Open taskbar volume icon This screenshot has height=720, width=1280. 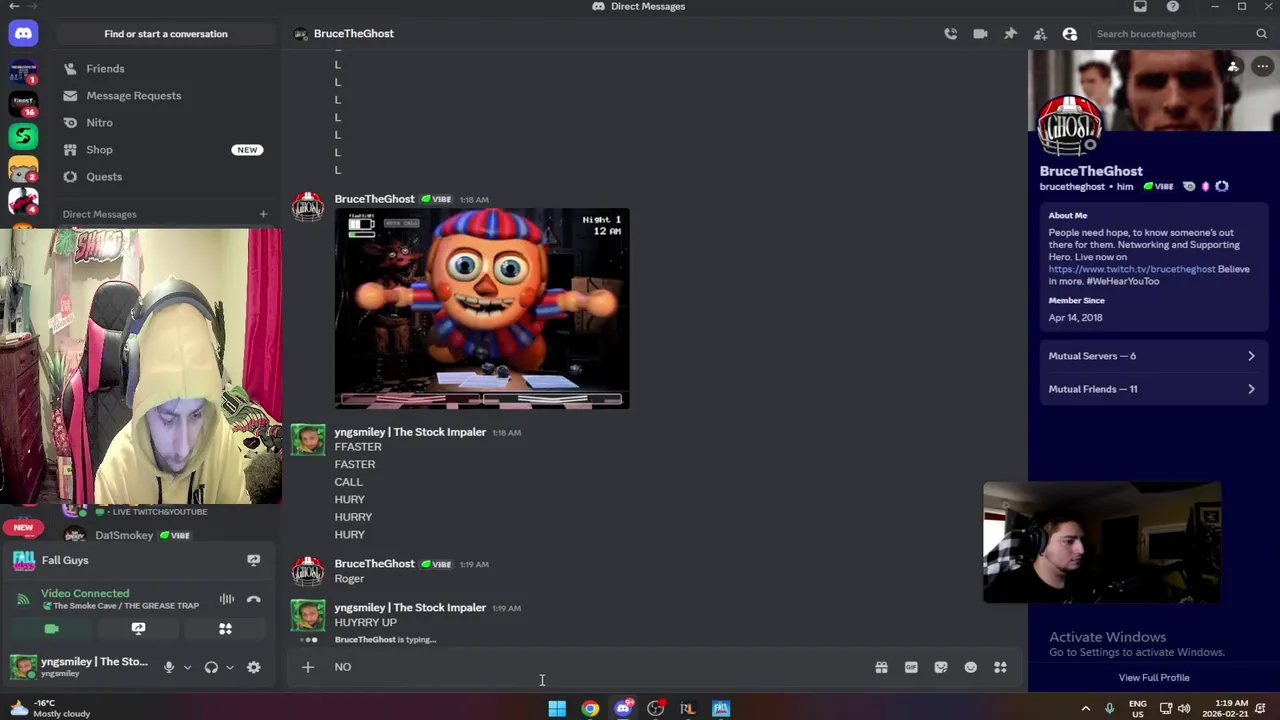pos(1184,709)
